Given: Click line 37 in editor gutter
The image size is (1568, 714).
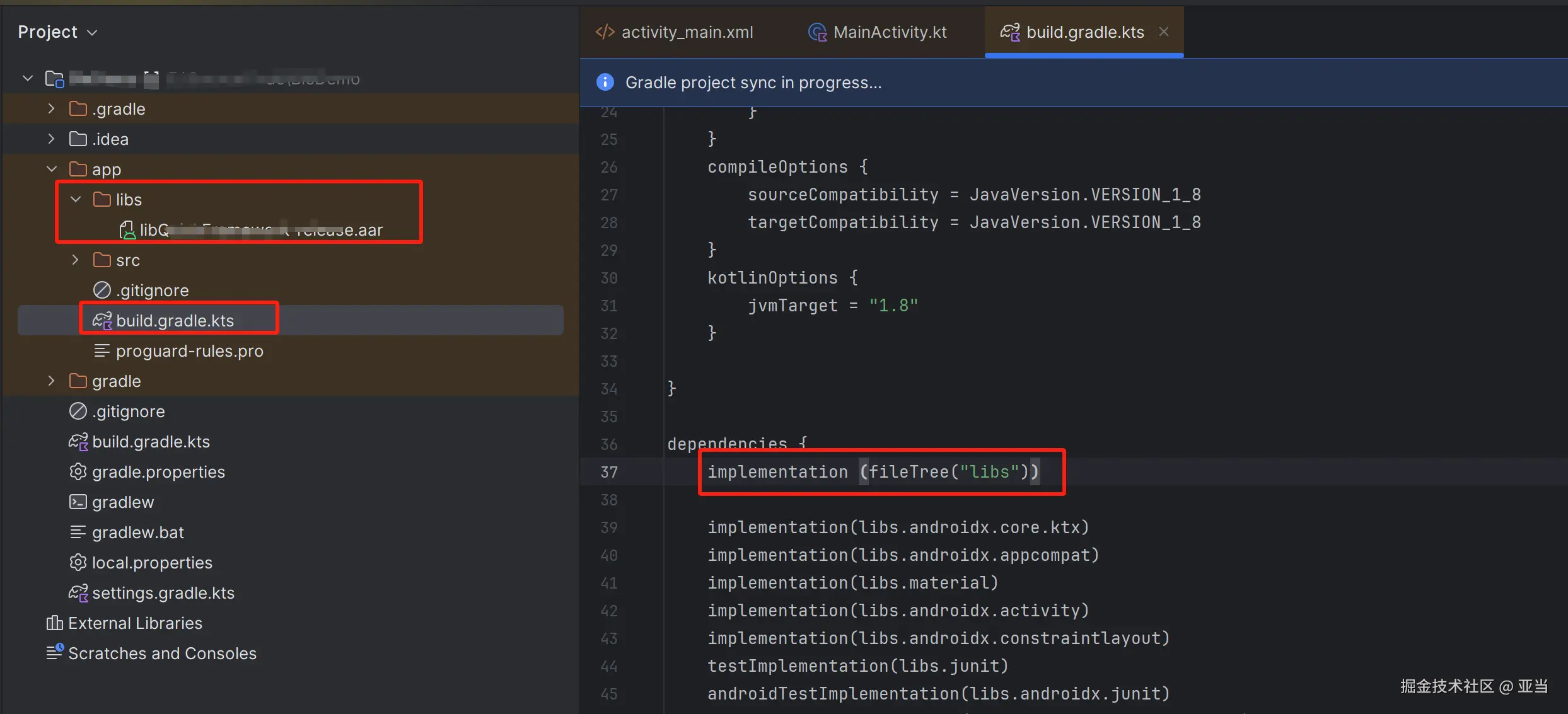Looking at the screenshot, I should 609,471.
